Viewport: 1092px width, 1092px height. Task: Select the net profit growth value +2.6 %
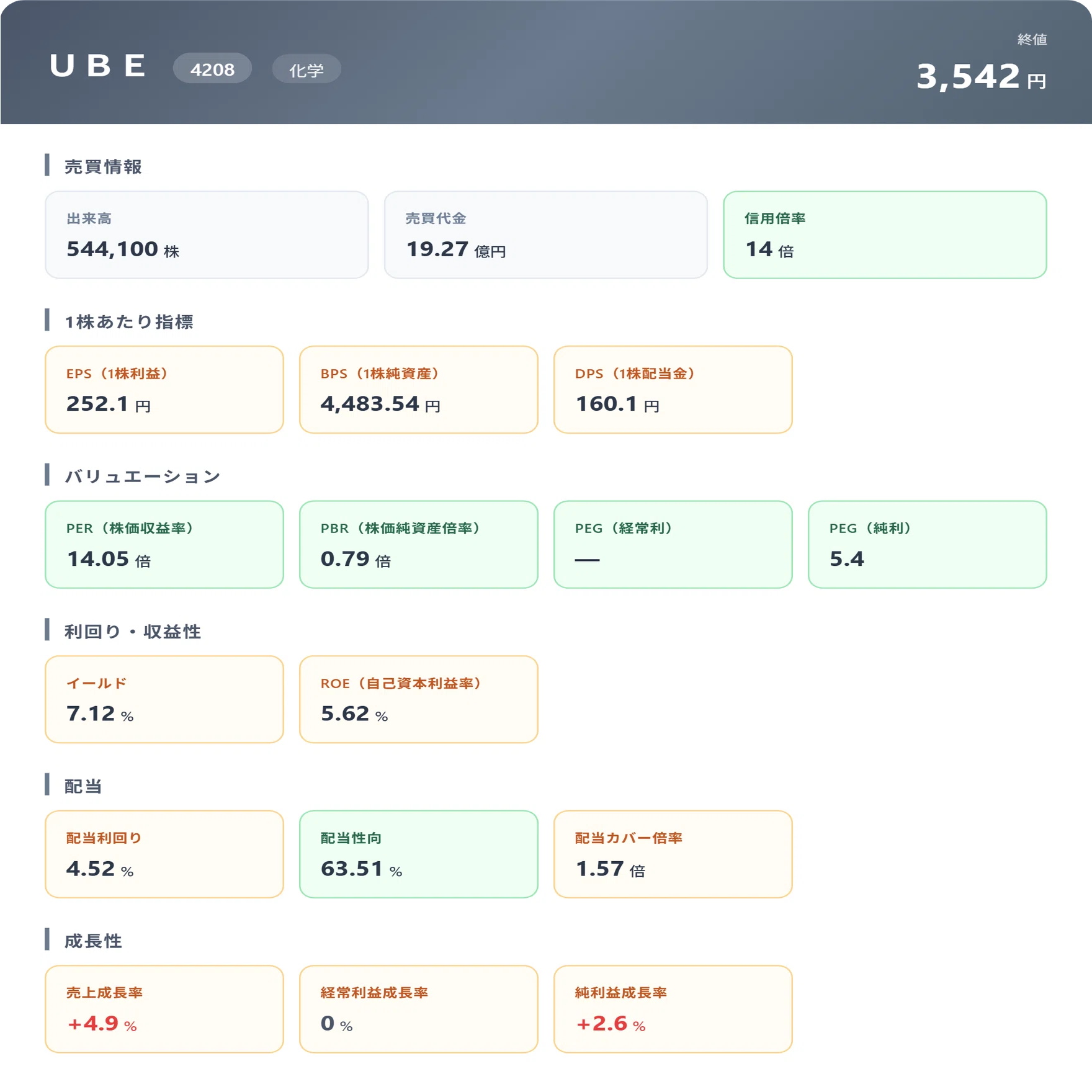tap(611, 1024)
